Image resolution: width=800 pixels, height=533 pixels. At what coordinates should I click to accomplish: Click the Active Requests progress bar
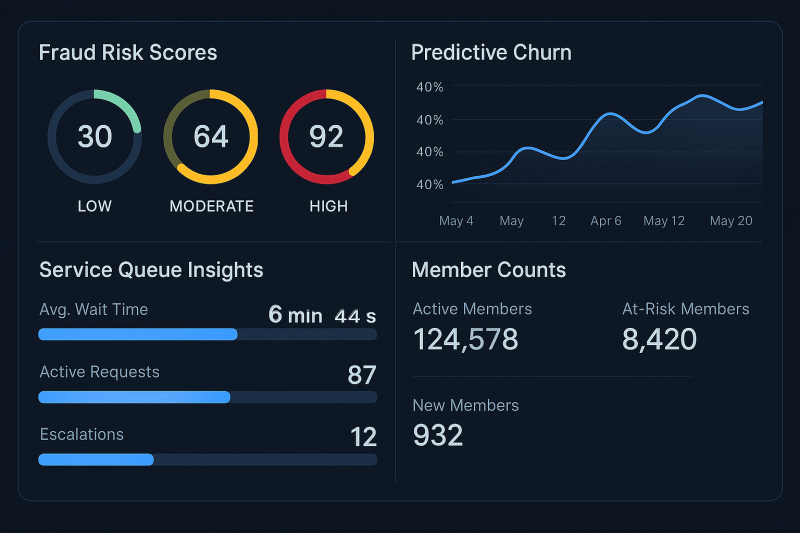208,397
